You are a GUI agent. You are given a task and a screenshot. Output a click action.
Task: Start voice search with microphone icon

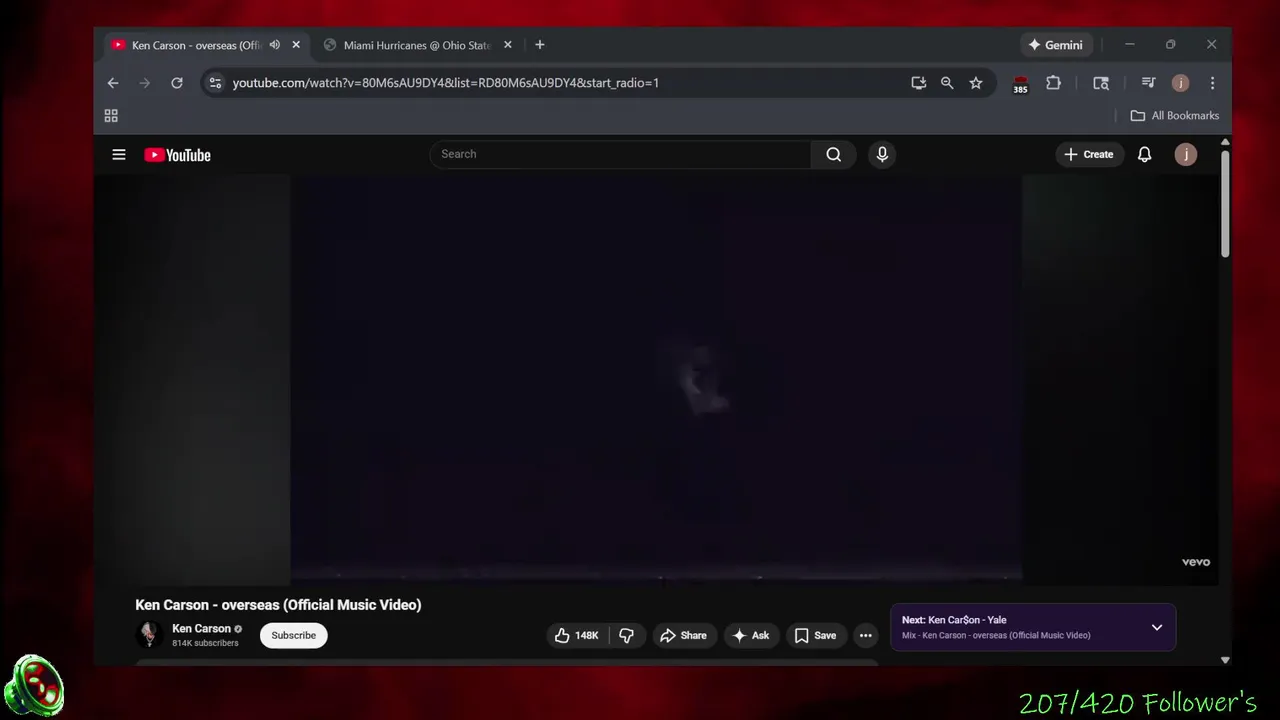pos(882,154)
